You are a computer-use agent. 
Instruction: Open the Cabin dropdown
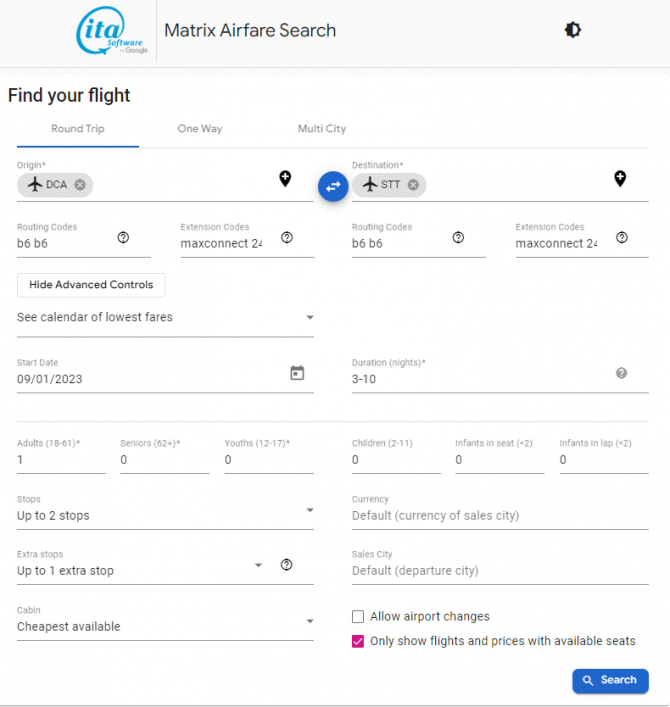click(x=165, y=626)
